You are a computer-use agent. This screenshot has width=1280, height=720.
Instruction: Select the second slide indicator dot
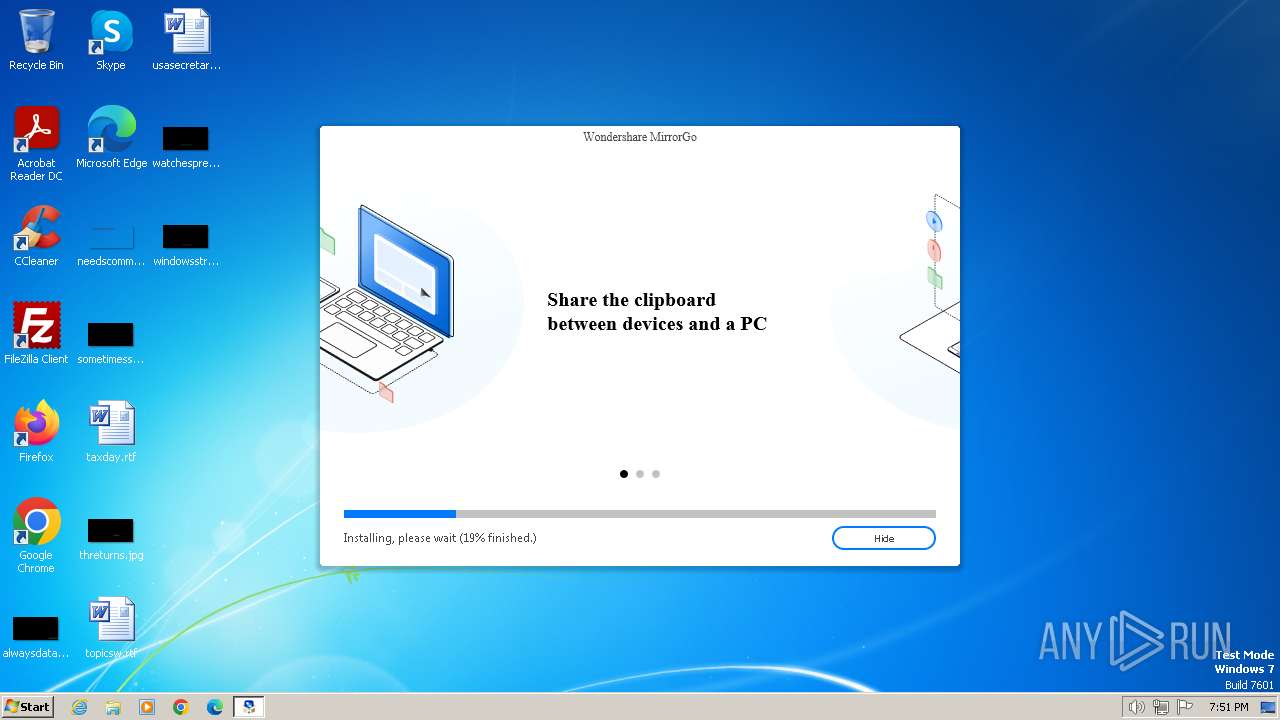[x=640, y=474]
